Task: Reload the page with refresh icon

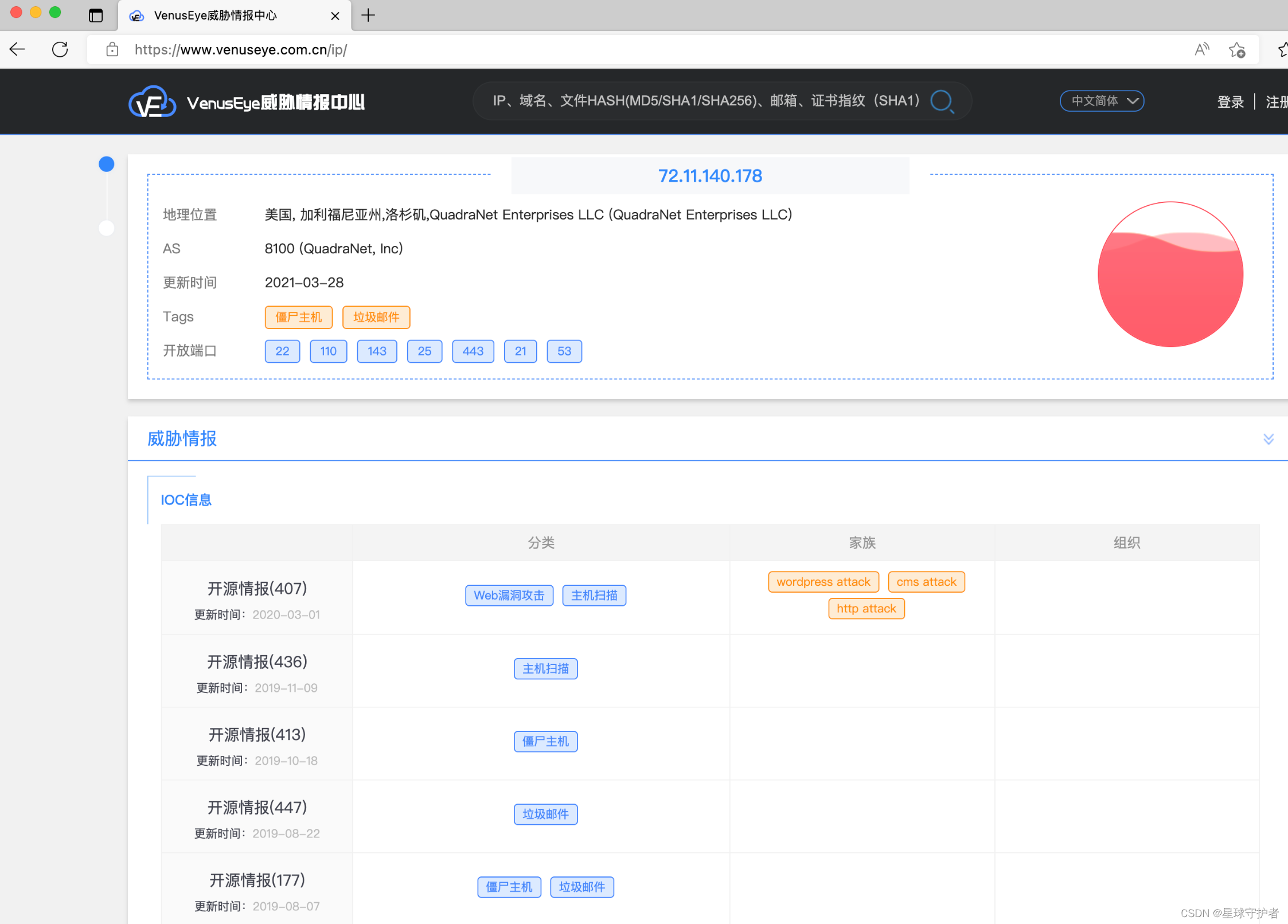Action: point(60,49)
